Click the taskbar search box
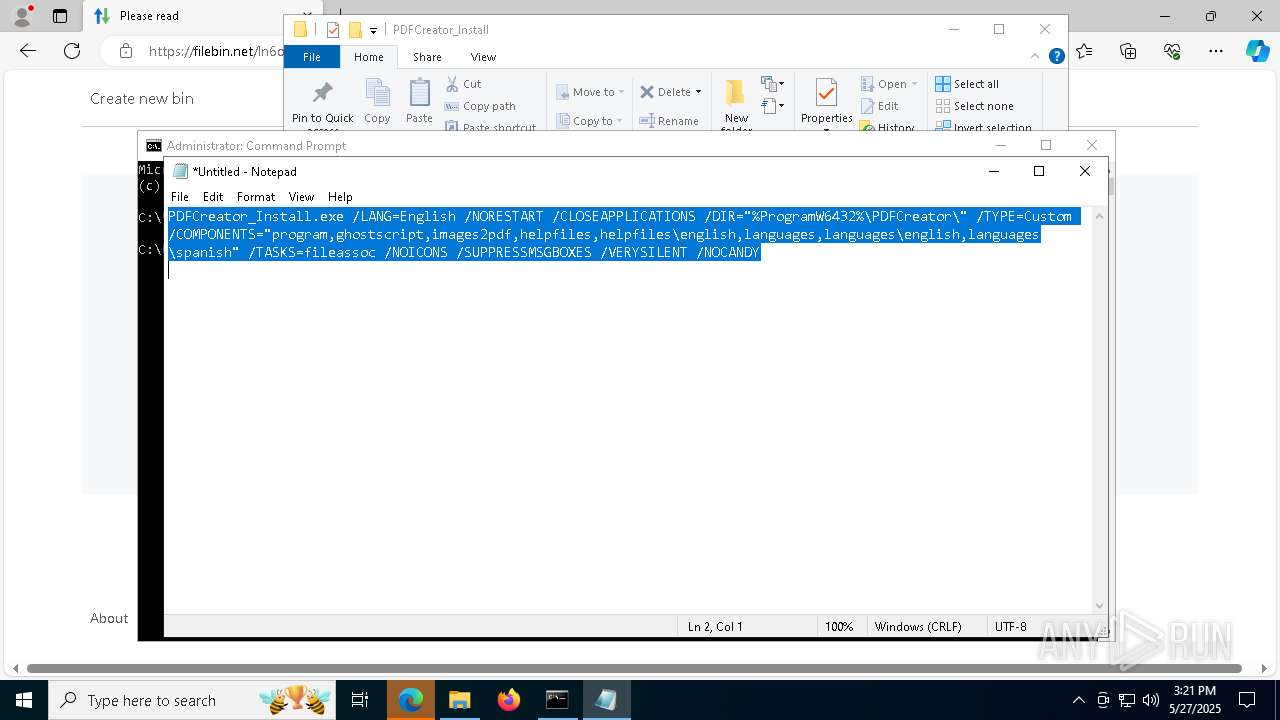 point(192,700)
